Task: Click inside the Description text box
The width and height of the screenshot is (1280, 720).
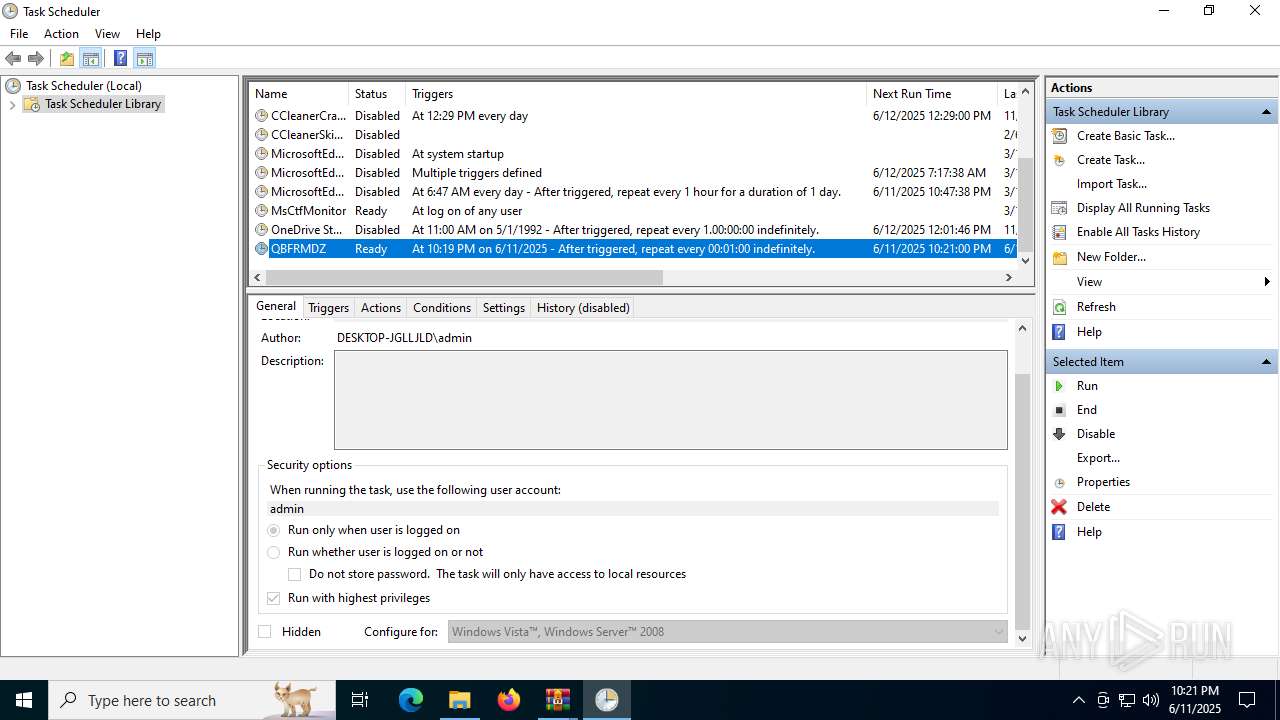Action: (671, 400)
